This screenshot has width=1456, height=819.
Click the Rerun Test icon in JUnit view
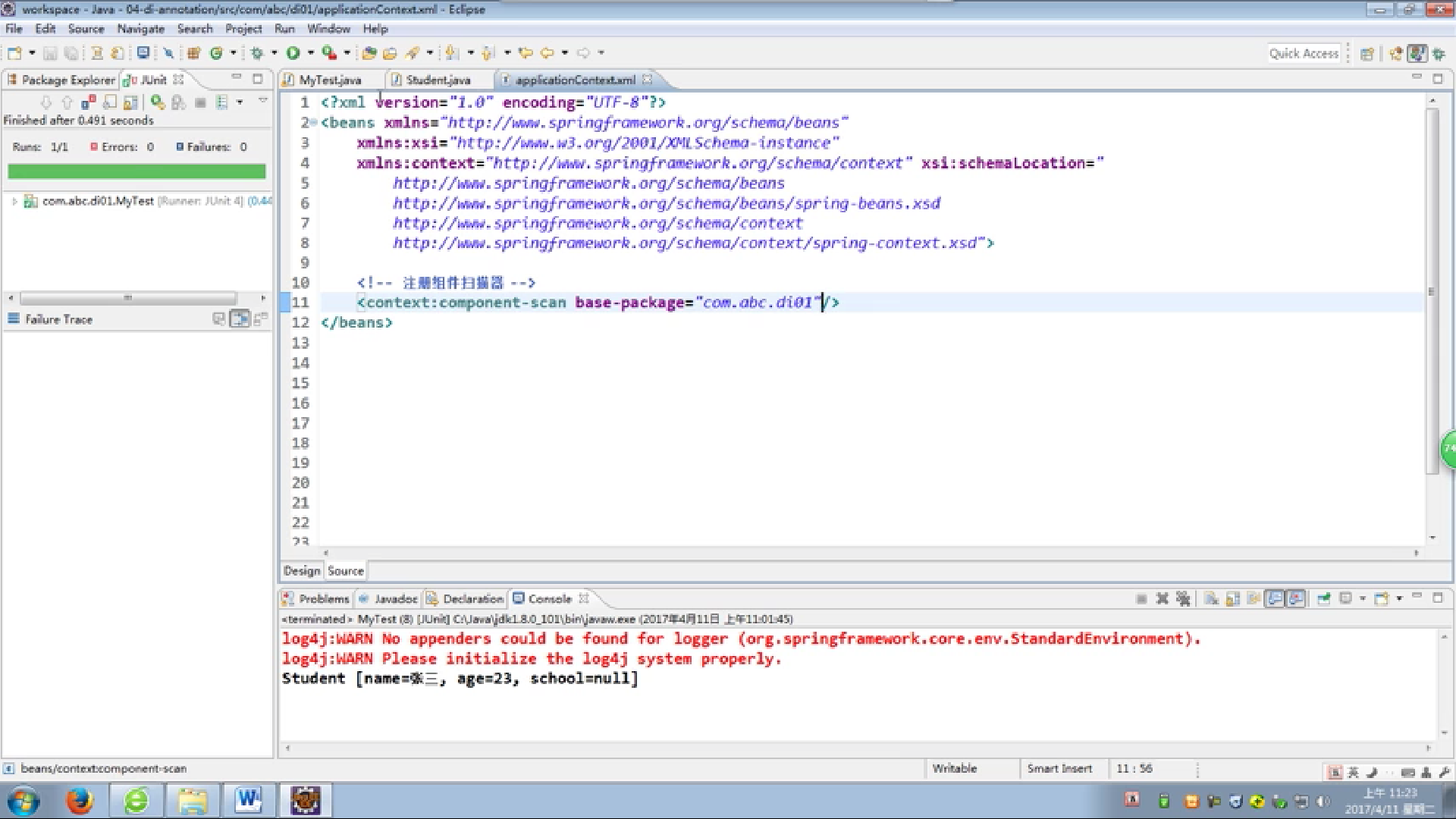(x=157, y=102)
